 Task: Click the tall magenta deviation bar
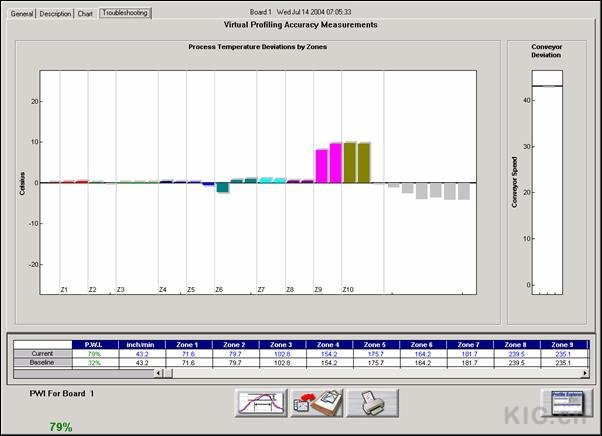336,163
